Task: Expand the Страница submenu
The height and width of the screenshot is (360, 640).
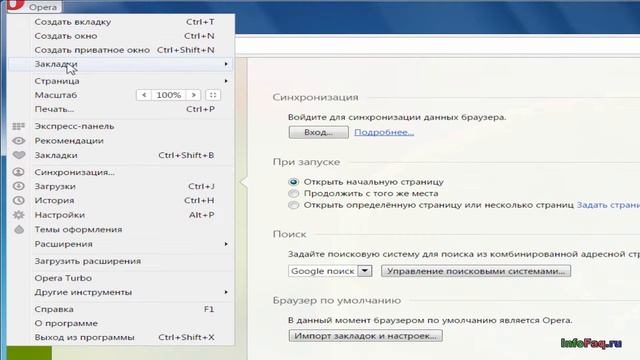Action: click(121, 81)
